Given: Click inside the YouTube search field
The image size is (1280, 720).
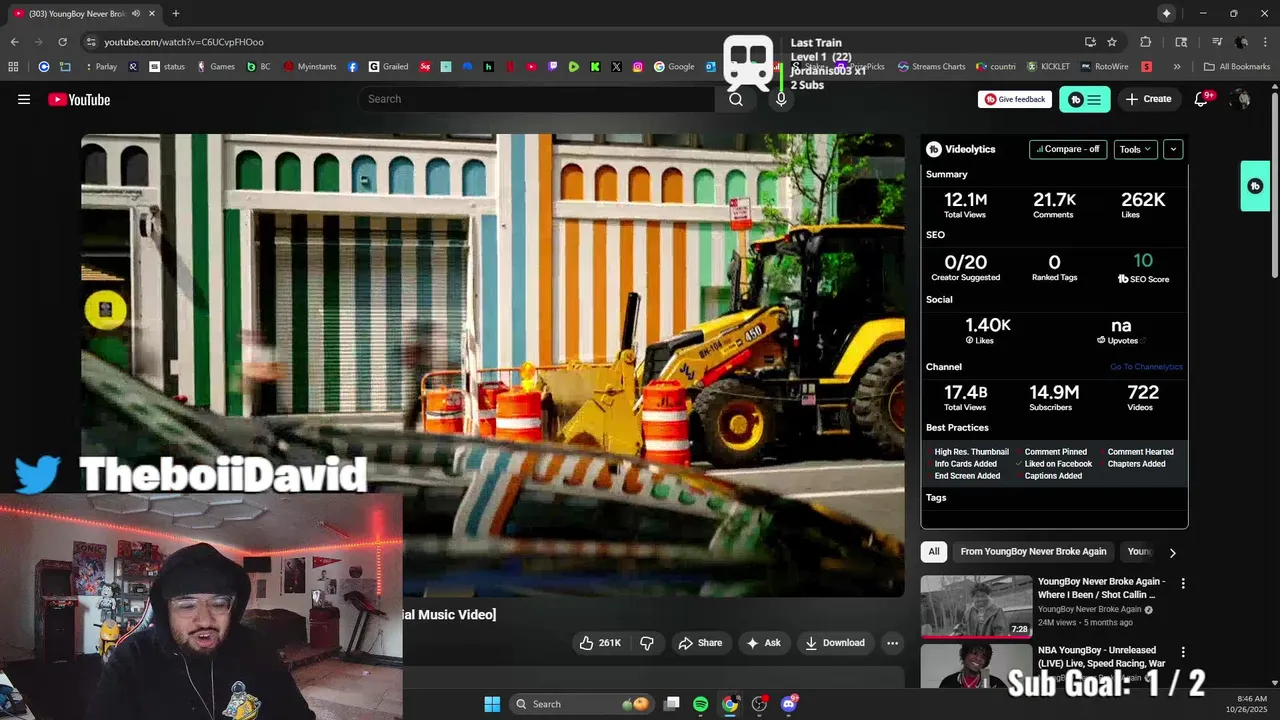Looking at the screenshot, I should coord(537,99).
